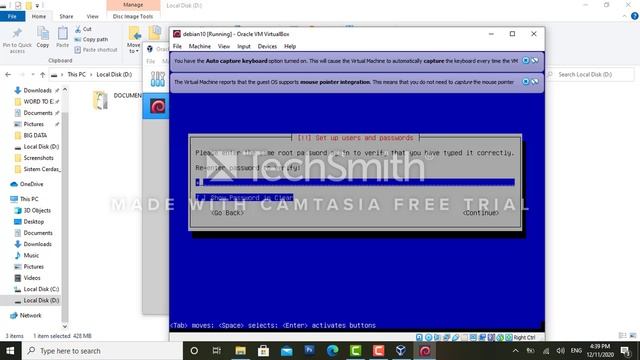The width and height of the screenshot is (640, 360).
Task: Open the Windows Start button
Action: [x=10, y=351]
